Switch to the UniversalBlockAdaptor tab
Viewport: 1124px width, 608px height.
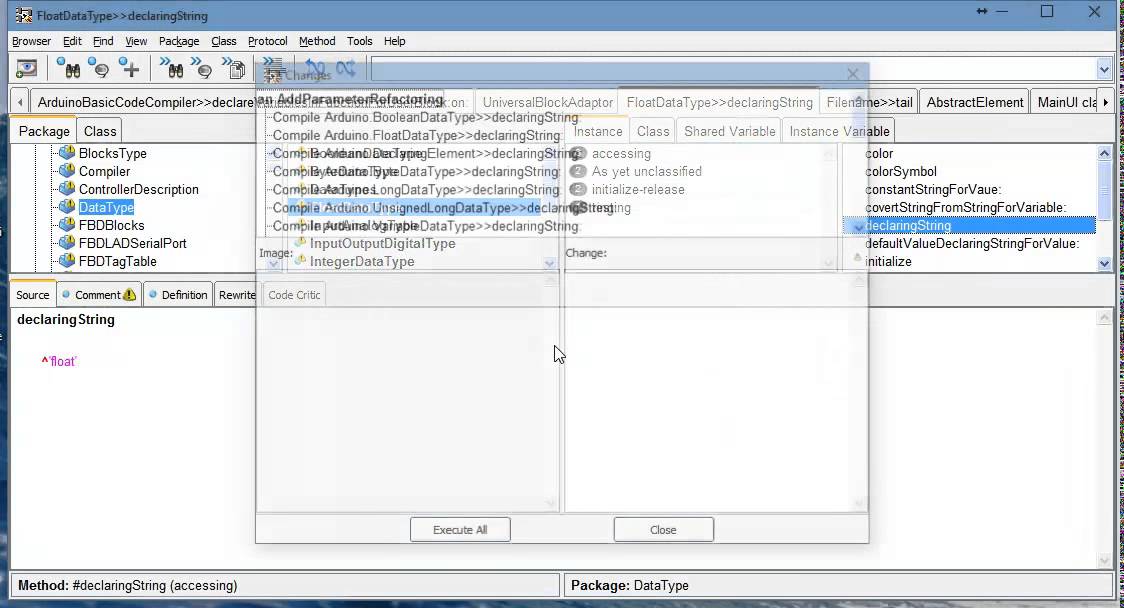(x=548, y=102)
